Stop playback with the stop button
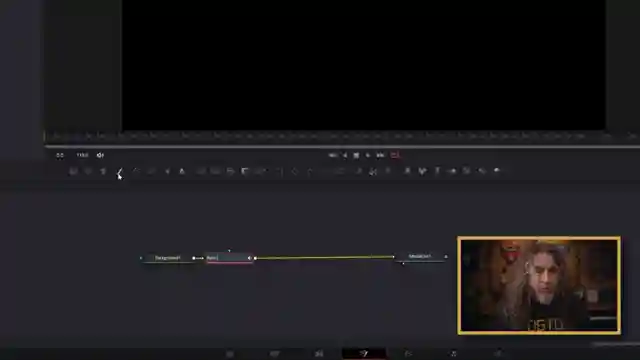Image resolution: width=640 pixels, height=360 pixels. click(x=356, y=155)
